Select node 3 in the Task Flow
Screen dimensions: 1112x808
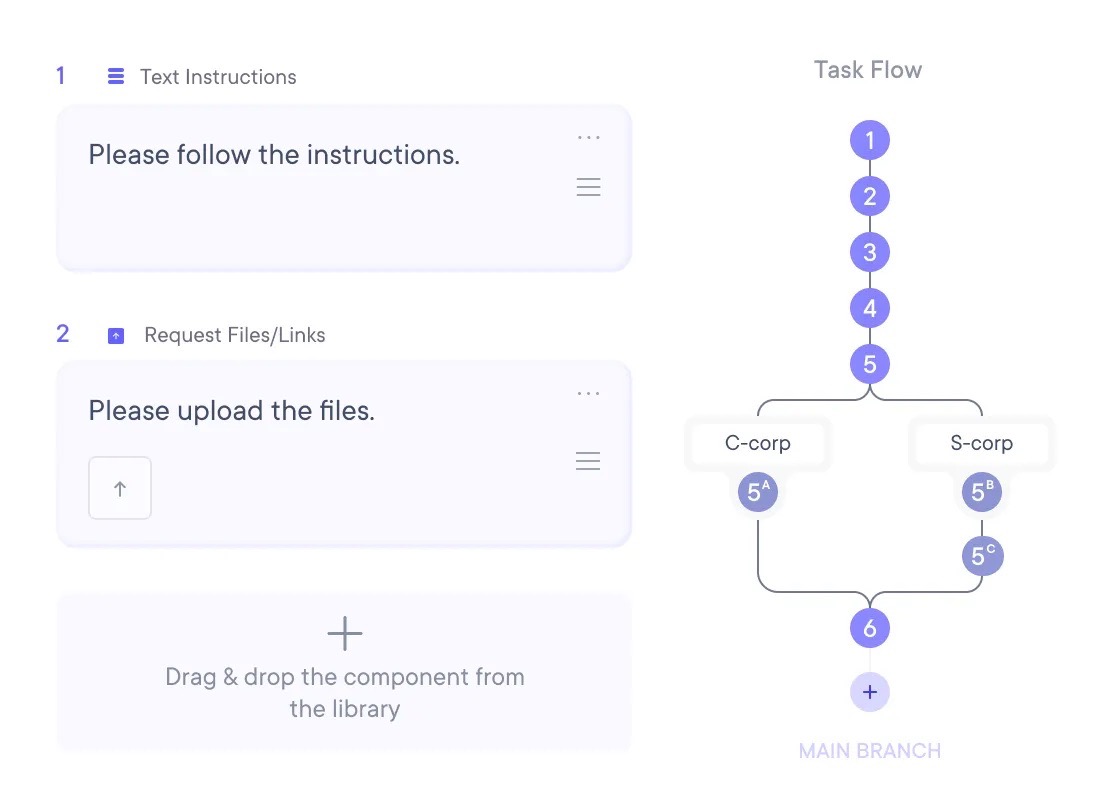click(x=869, y=252)
